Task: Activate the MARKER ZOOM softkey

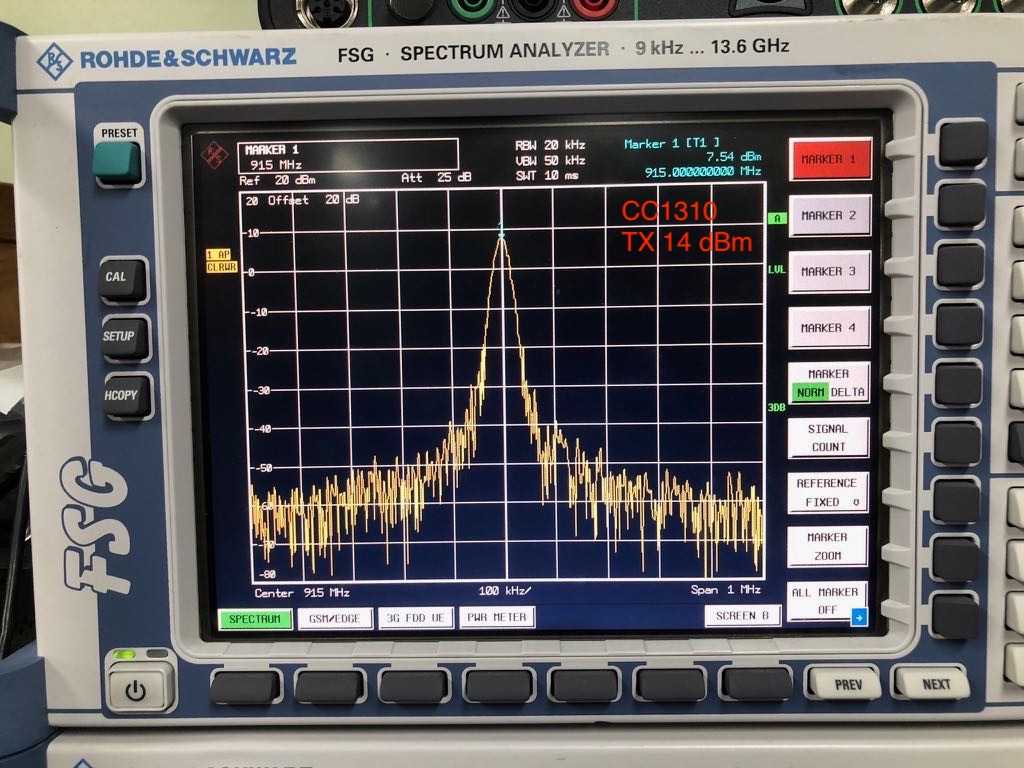Action: [x=827, y=547]
